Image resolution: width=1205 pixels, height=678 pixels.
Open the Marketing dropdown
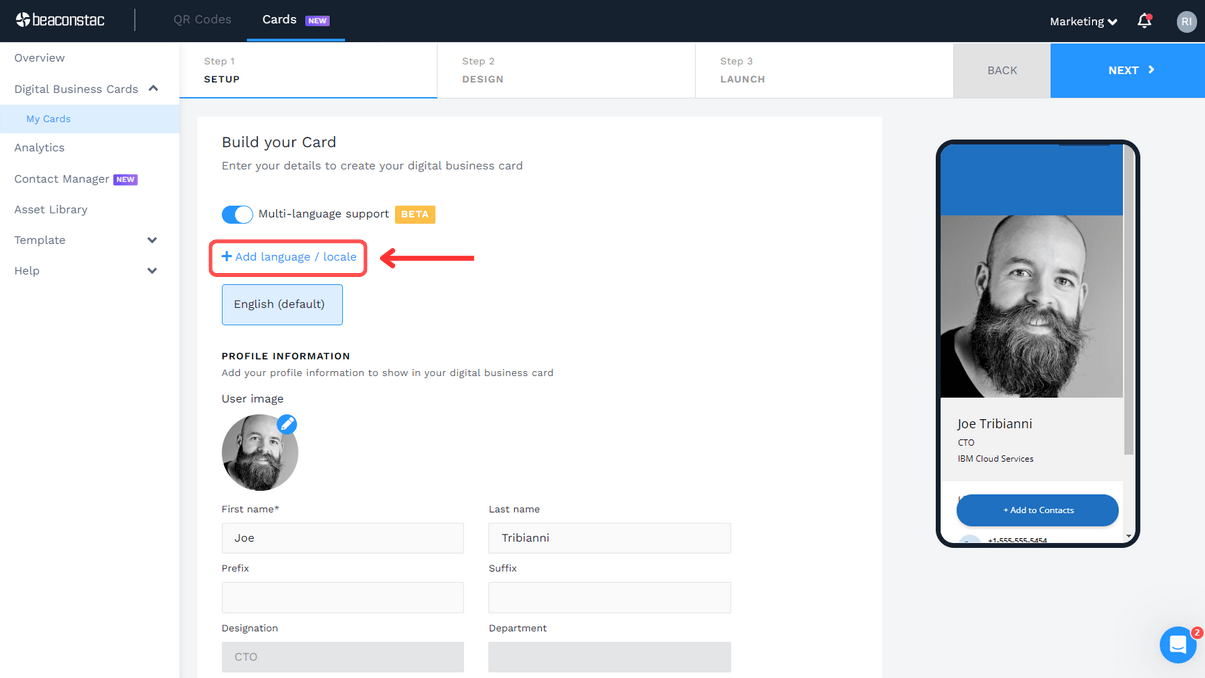1082,20
